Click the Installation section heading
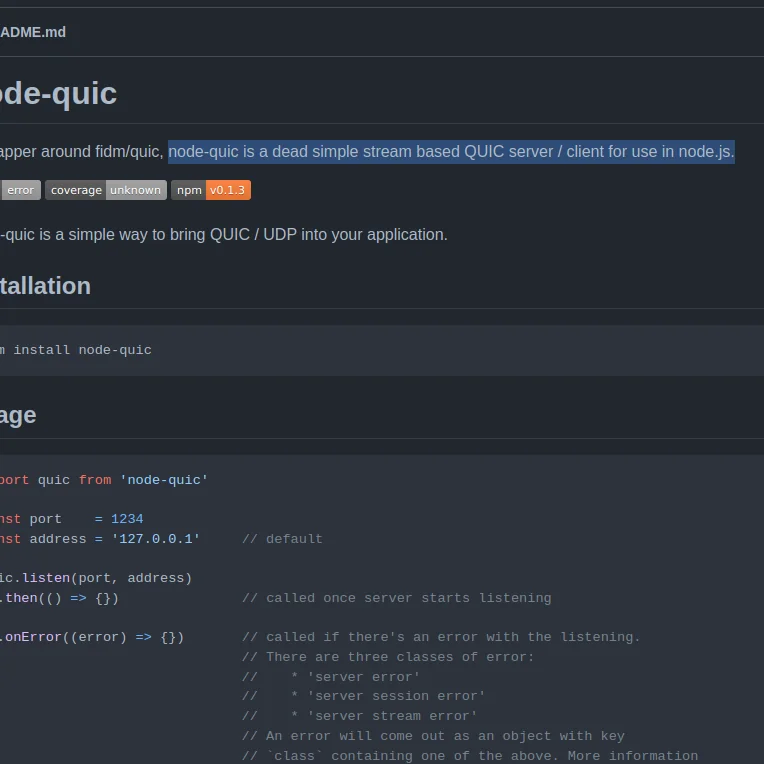764x764 pixels. [45, 286]
